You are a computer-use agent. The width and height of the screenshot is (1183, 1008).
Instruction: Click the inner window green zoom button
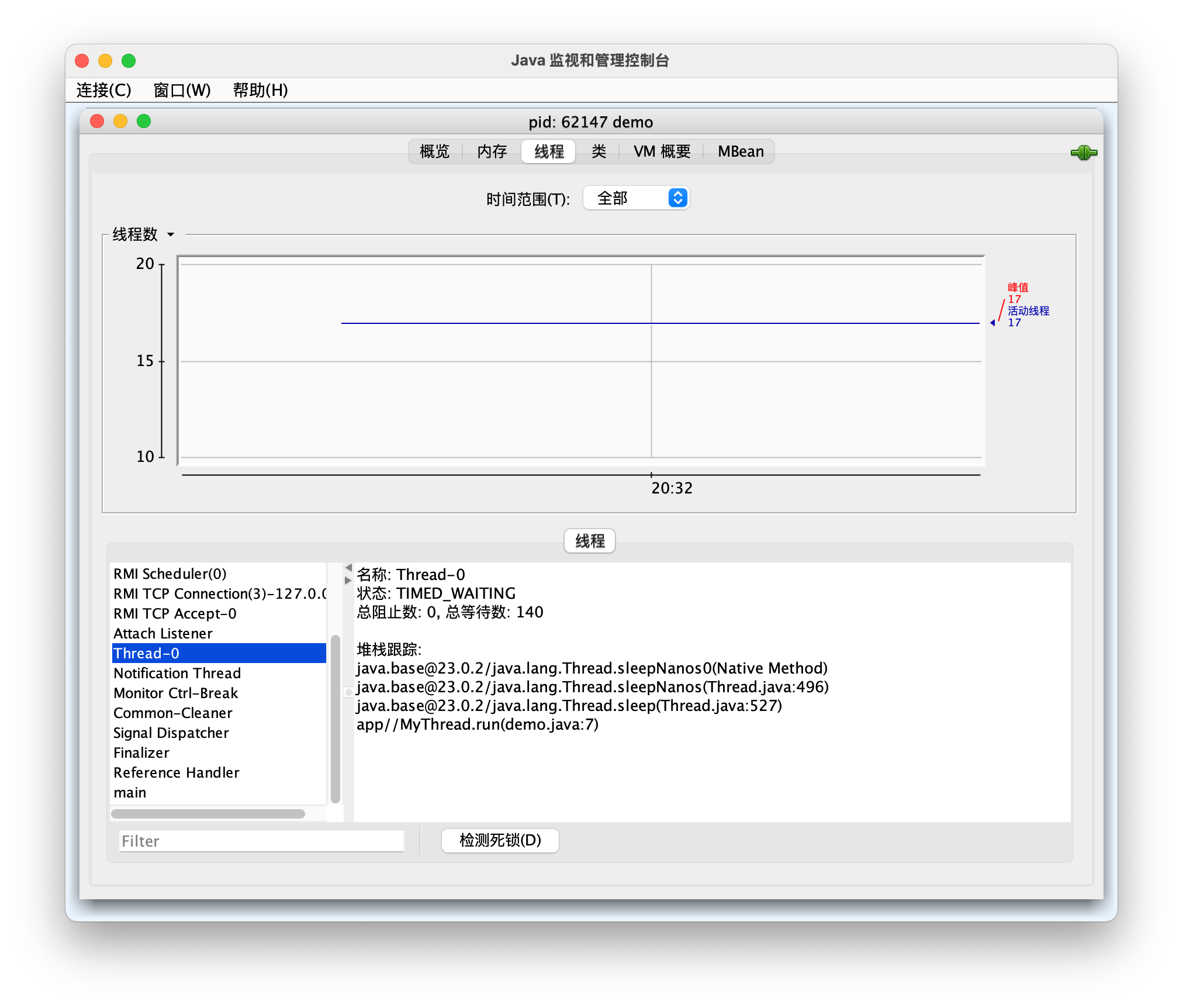(x=144, y=121)
